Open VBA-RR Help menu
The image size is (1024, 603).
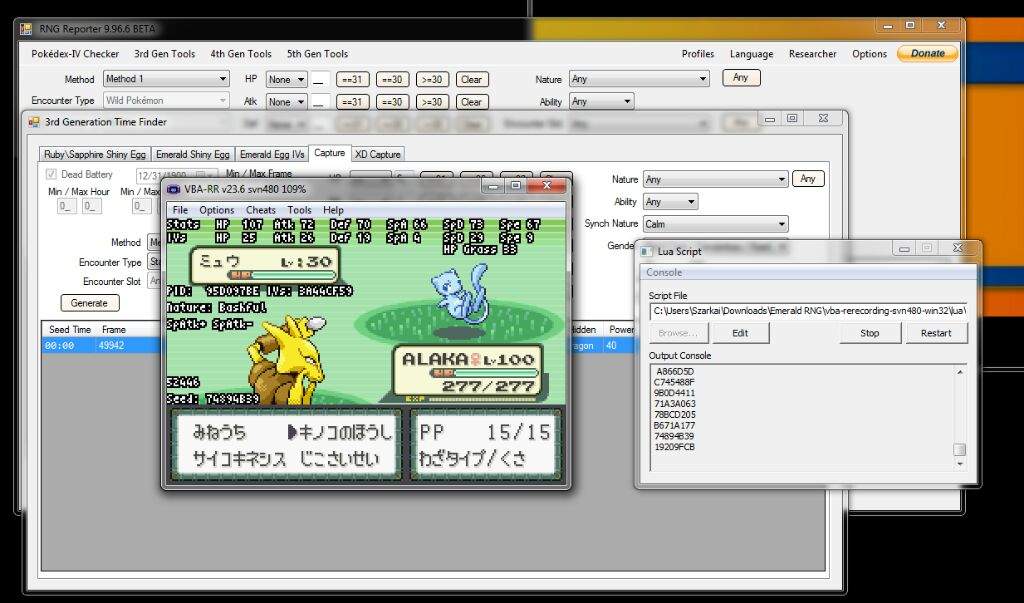[x=333, y=210]
